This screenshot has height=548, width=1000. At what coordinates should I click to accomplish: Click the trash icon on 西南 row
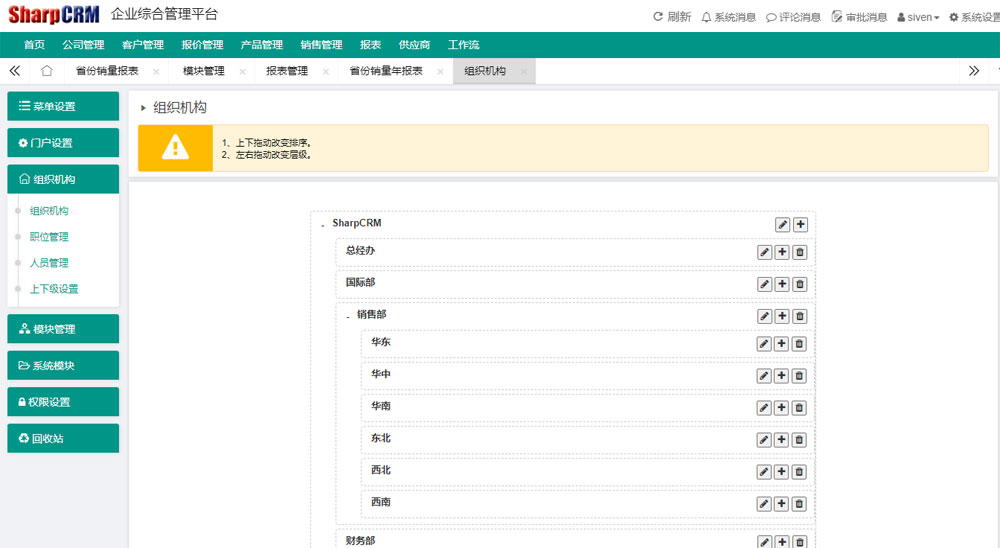799,503
